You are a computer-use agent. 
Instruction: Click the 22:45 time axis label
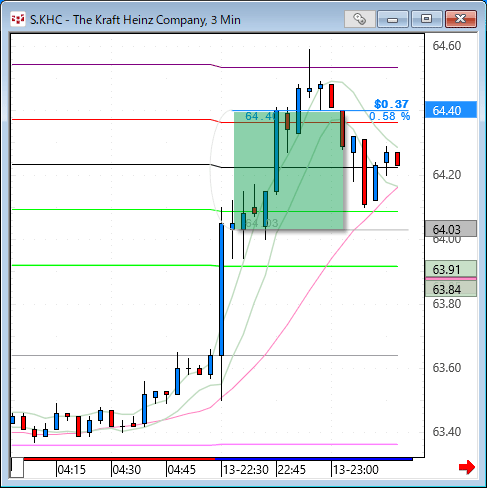coord(292,470)
